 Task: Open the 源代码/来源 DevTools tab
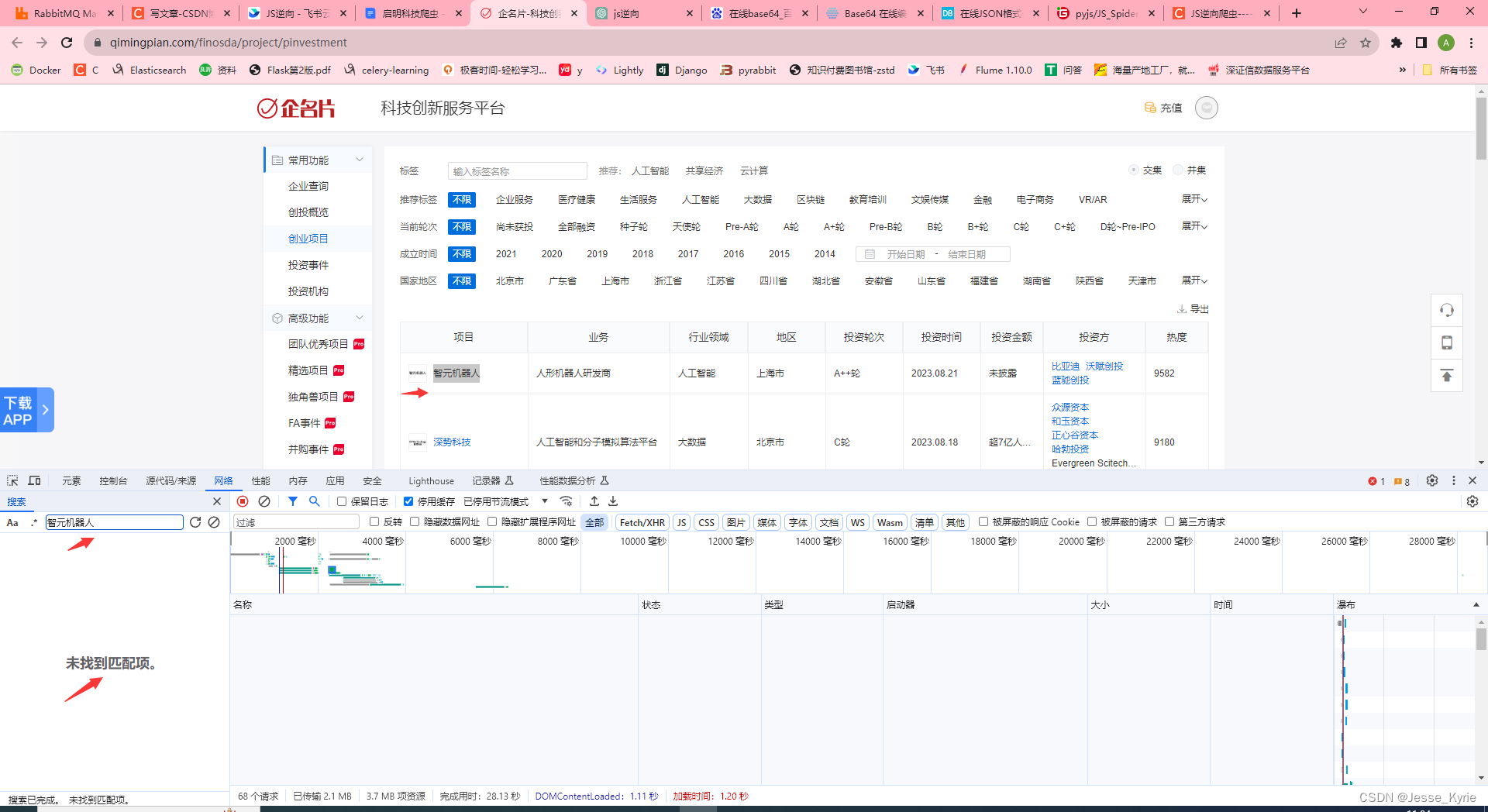(170, 480)
